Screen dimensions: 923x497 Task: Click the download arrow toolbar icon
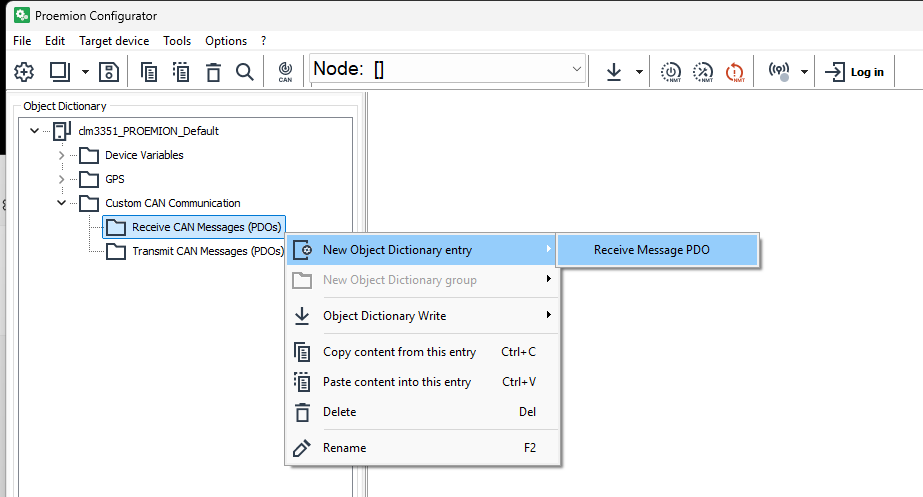(x=614, y=72)
